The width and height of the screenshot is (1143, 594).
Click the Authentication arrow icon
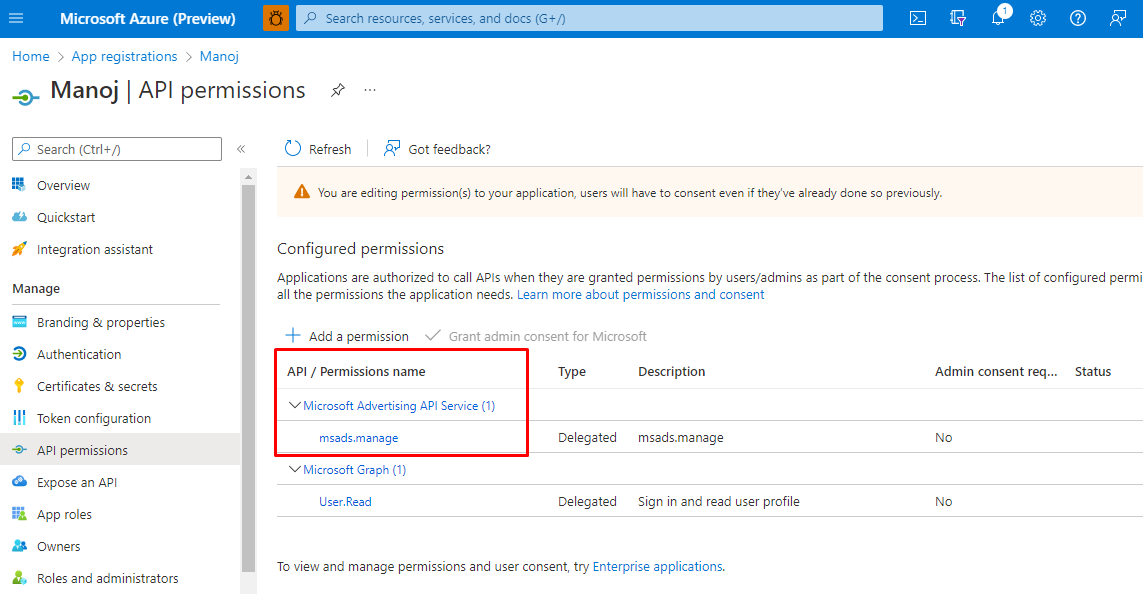tap(19, 353)
